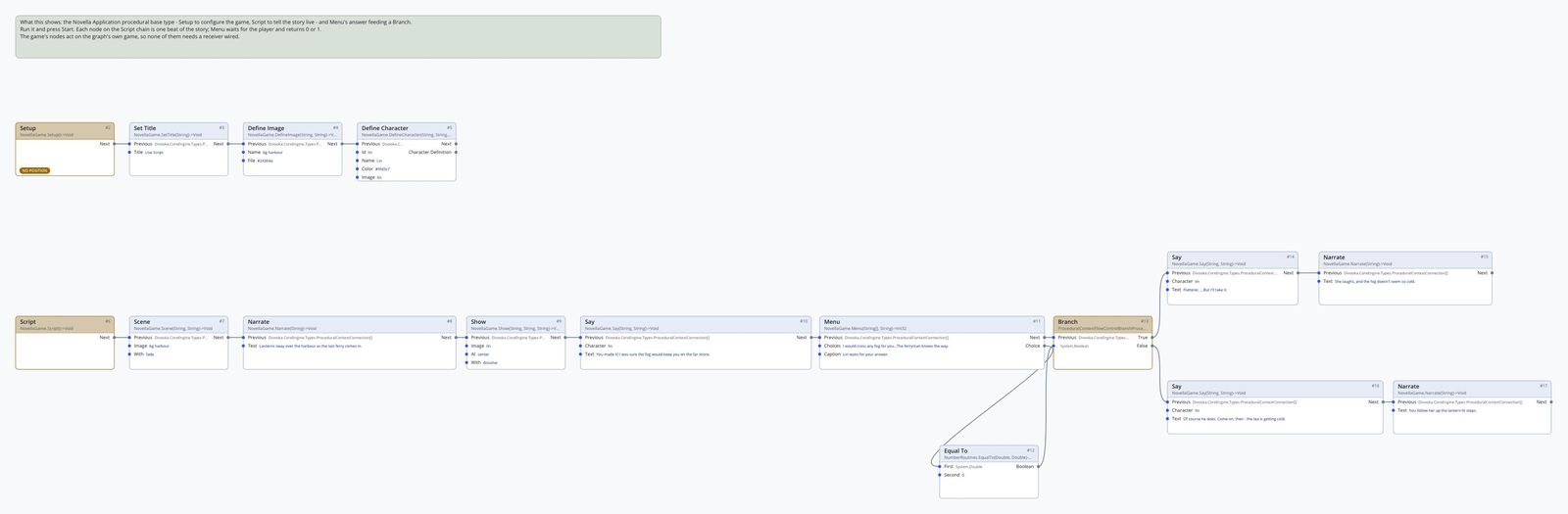
Task: Edit the Id value in Define Character
Action: 370,153
